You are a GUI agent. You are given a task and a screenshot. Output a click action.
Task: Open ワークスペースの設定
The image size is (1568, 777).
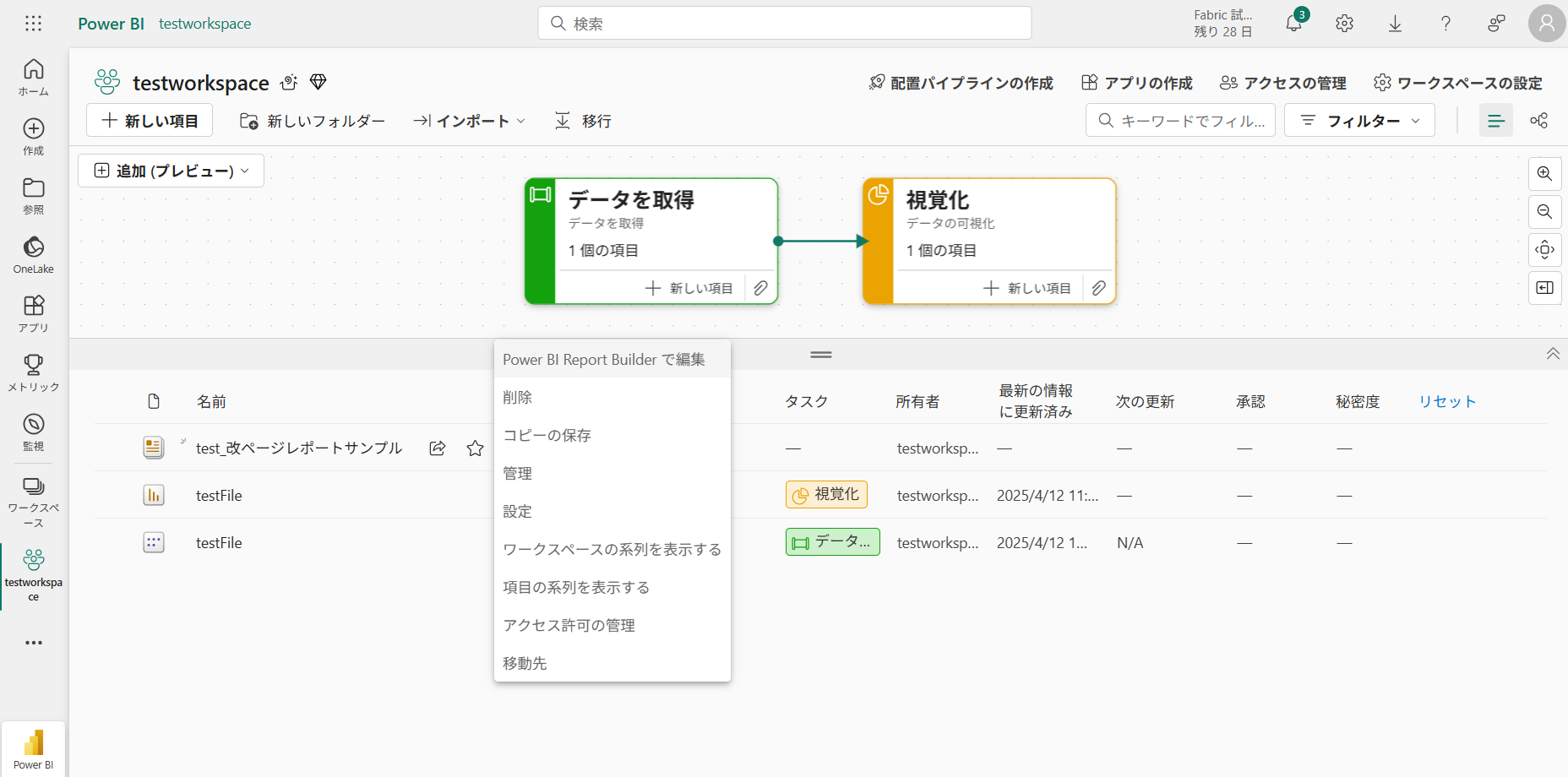point(1458,83)
